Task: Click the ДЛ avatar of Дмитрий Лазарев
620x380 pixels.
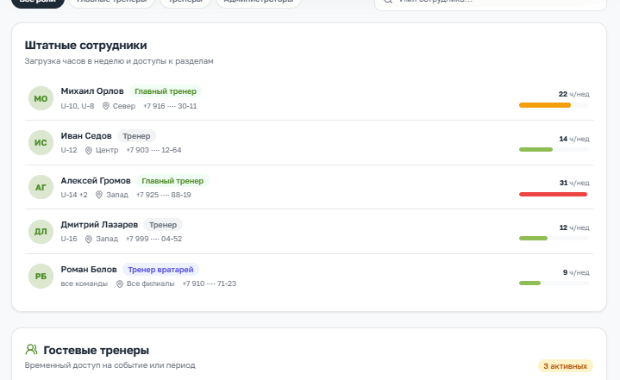Action: (x=41, y=232)
